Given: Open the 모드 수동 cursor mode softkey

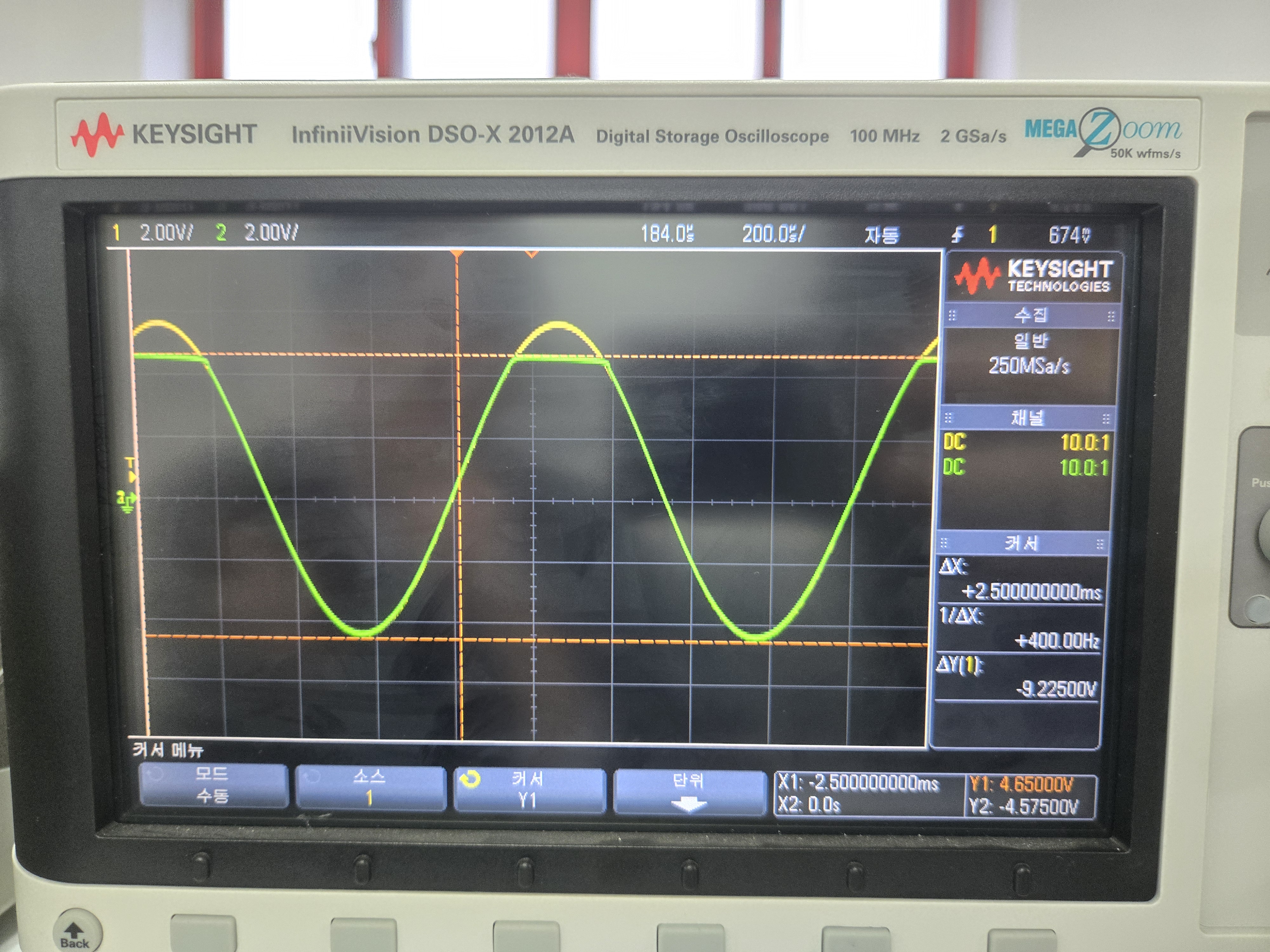Looking at the screenshot, I should (213, 785).
